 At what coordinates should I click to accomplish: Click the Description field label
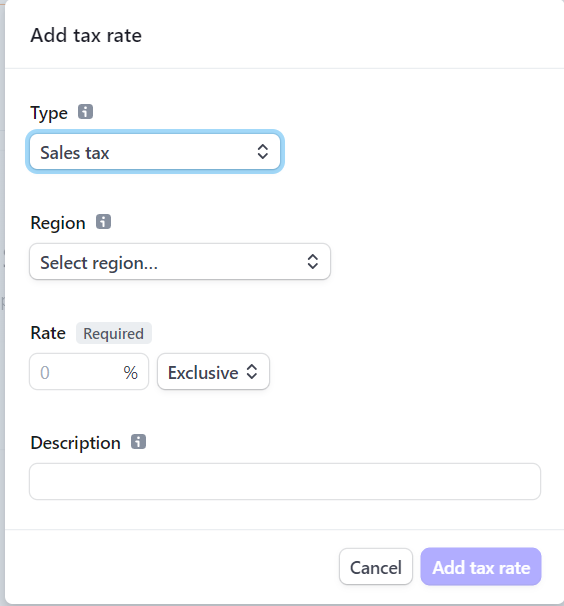75,443
